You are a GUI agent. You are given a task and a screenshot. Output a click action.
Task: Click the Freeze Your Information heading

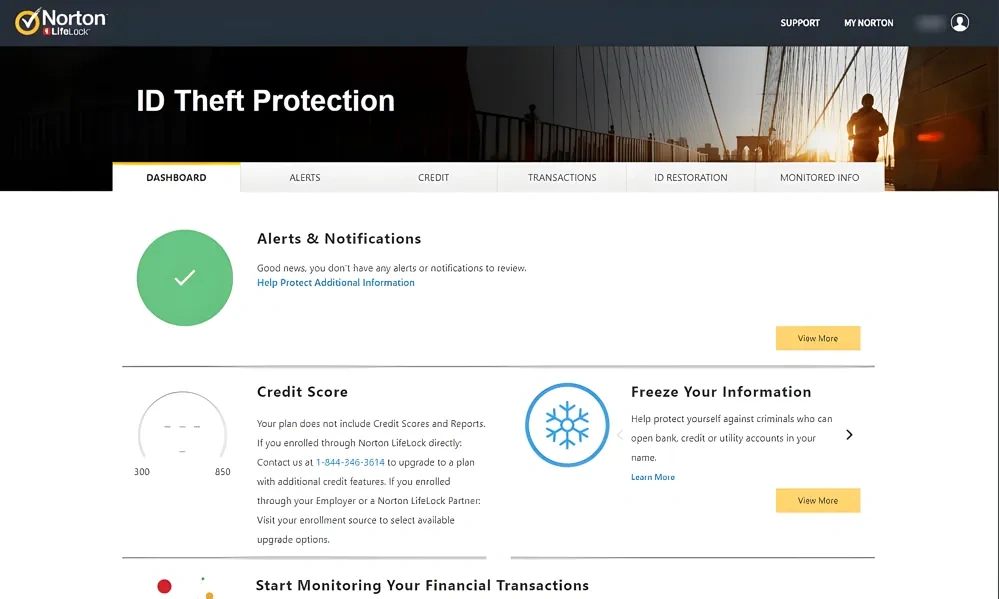(721, 392)
